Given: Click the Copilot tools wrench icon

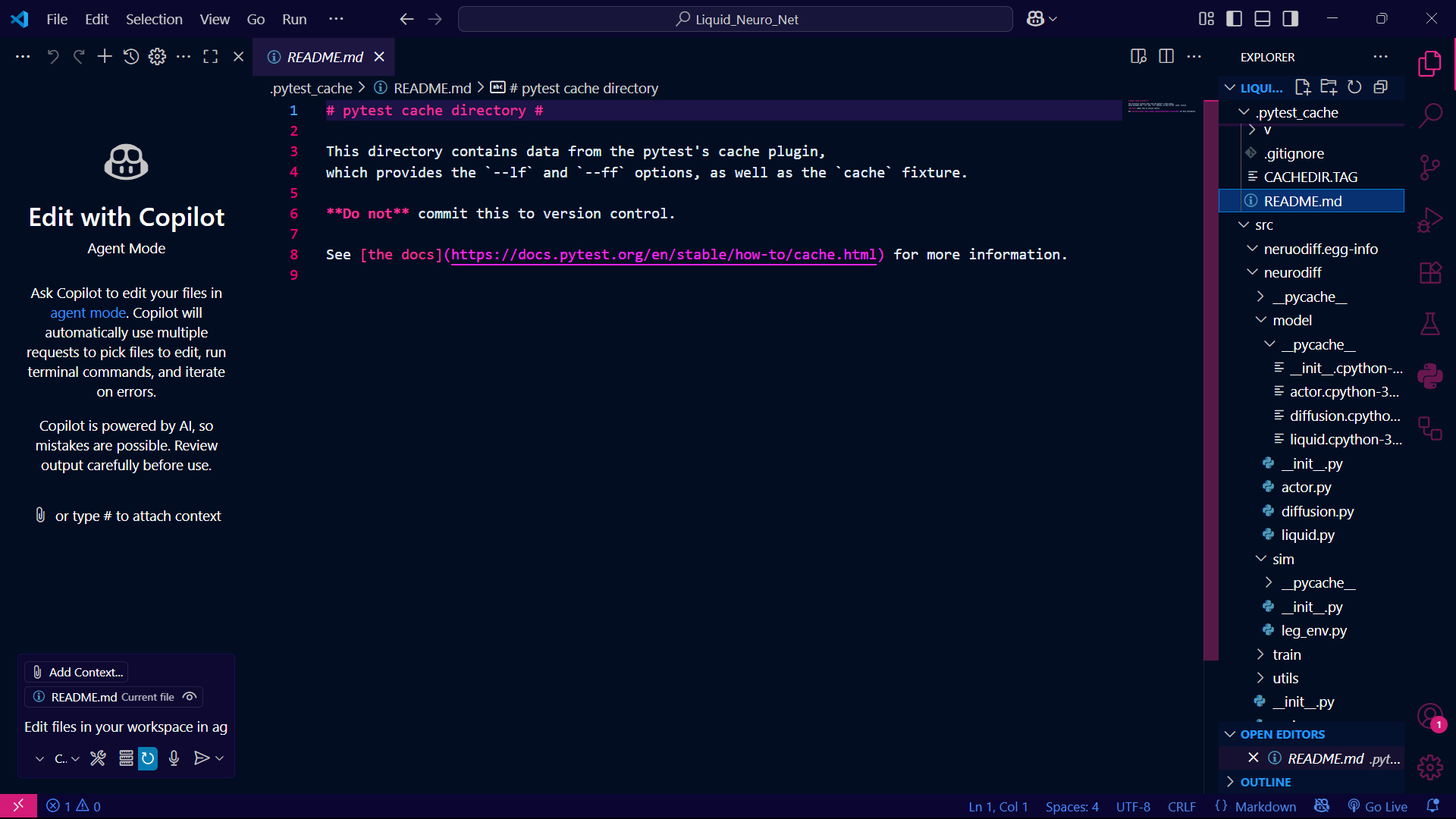Looking at the screenshot, I should [98, 758].
